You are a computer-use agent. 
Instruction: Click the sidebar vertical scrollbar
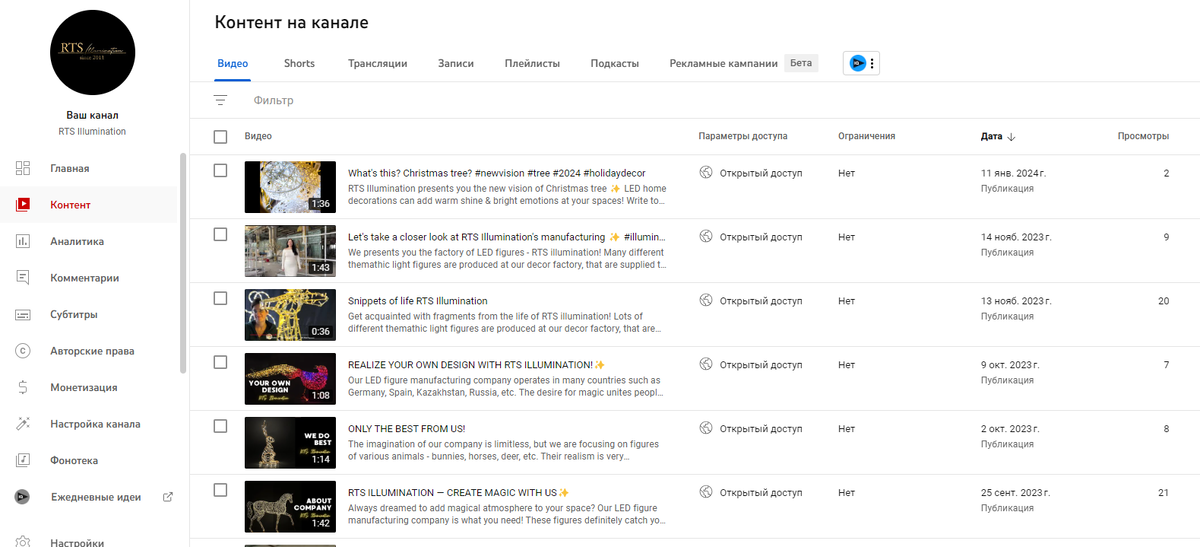tap(182, 263)
